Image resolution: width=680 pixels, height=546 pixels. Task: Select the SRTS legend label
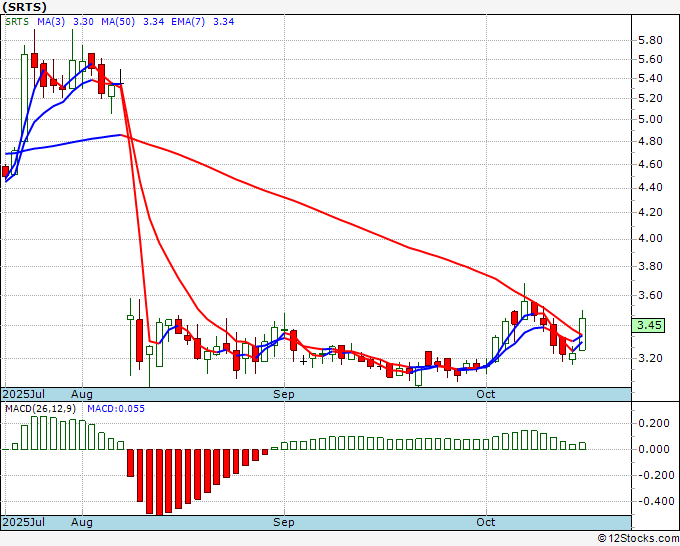(17, 22)
